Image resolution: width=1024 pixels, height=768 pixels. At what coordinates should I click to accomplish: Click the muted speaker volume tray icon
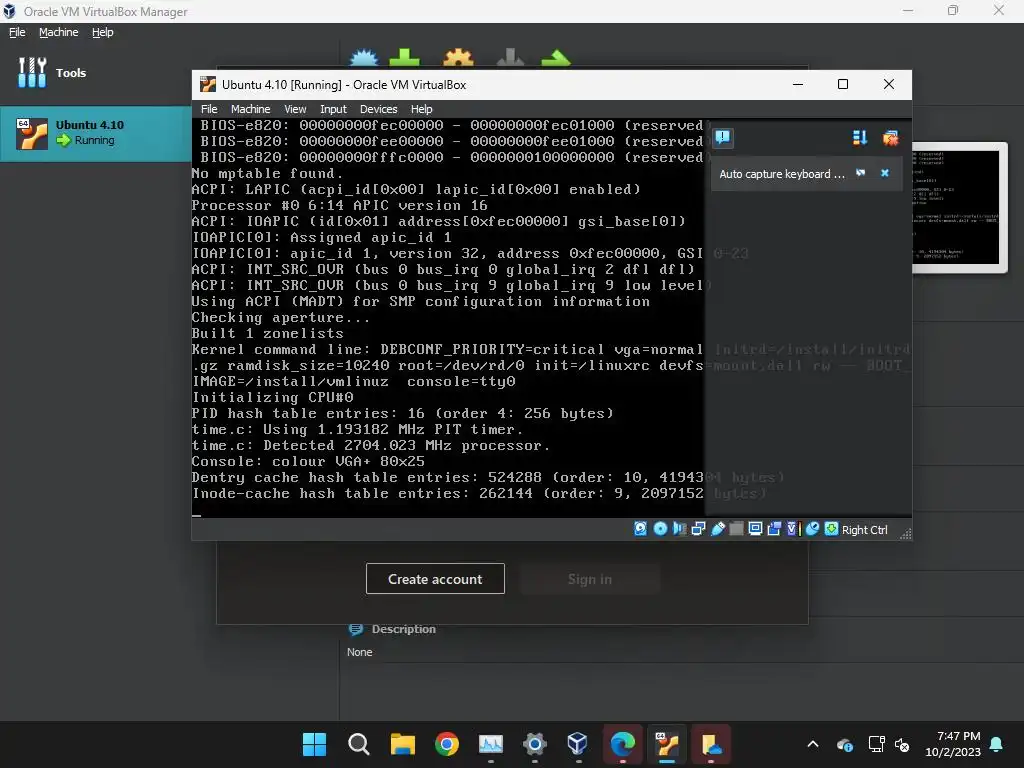pos(902,744)
